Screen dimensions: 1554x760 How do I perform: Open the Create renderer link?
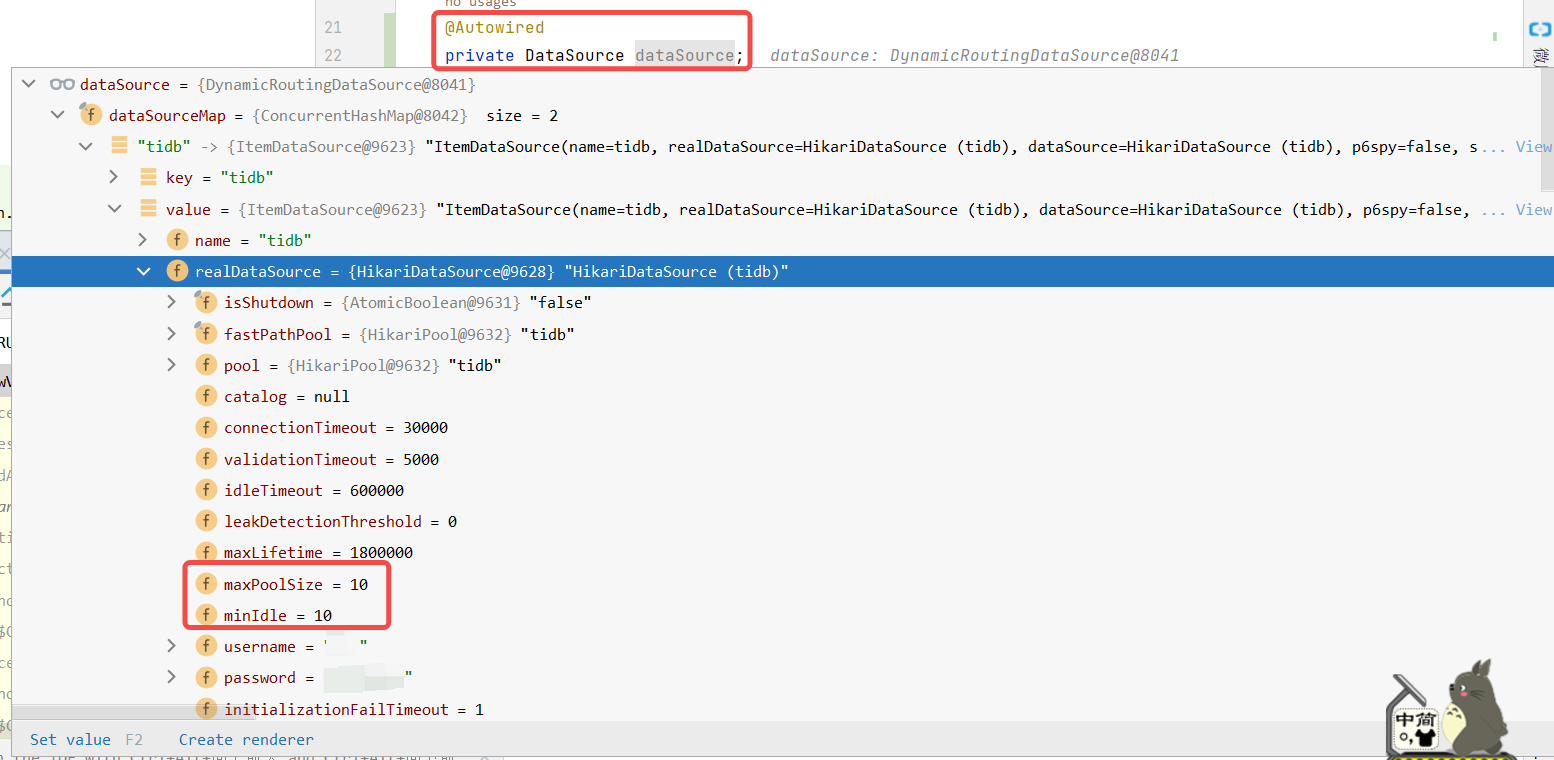click(245, 739)
